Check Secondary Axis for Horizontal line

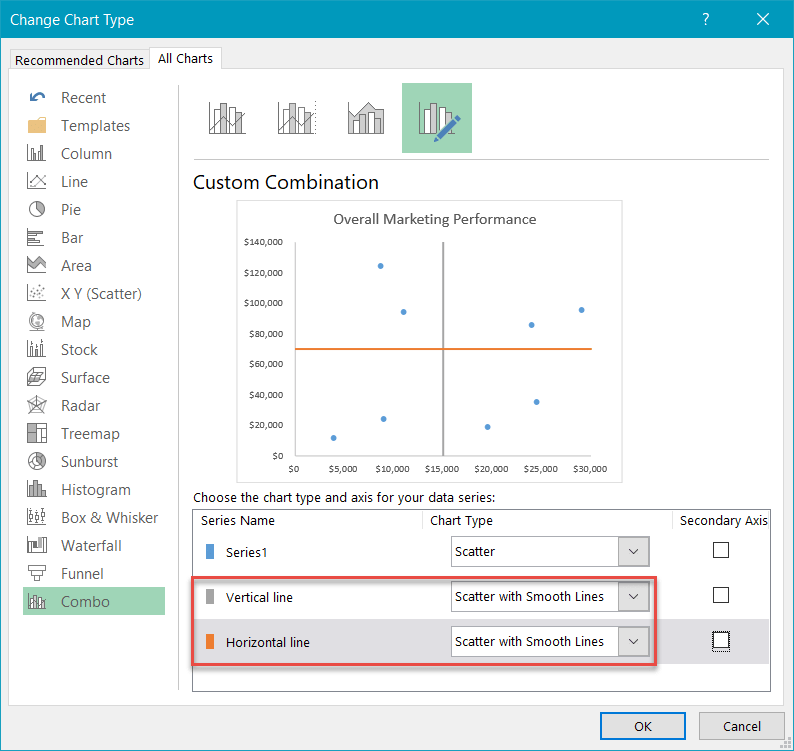coord(721,641)
